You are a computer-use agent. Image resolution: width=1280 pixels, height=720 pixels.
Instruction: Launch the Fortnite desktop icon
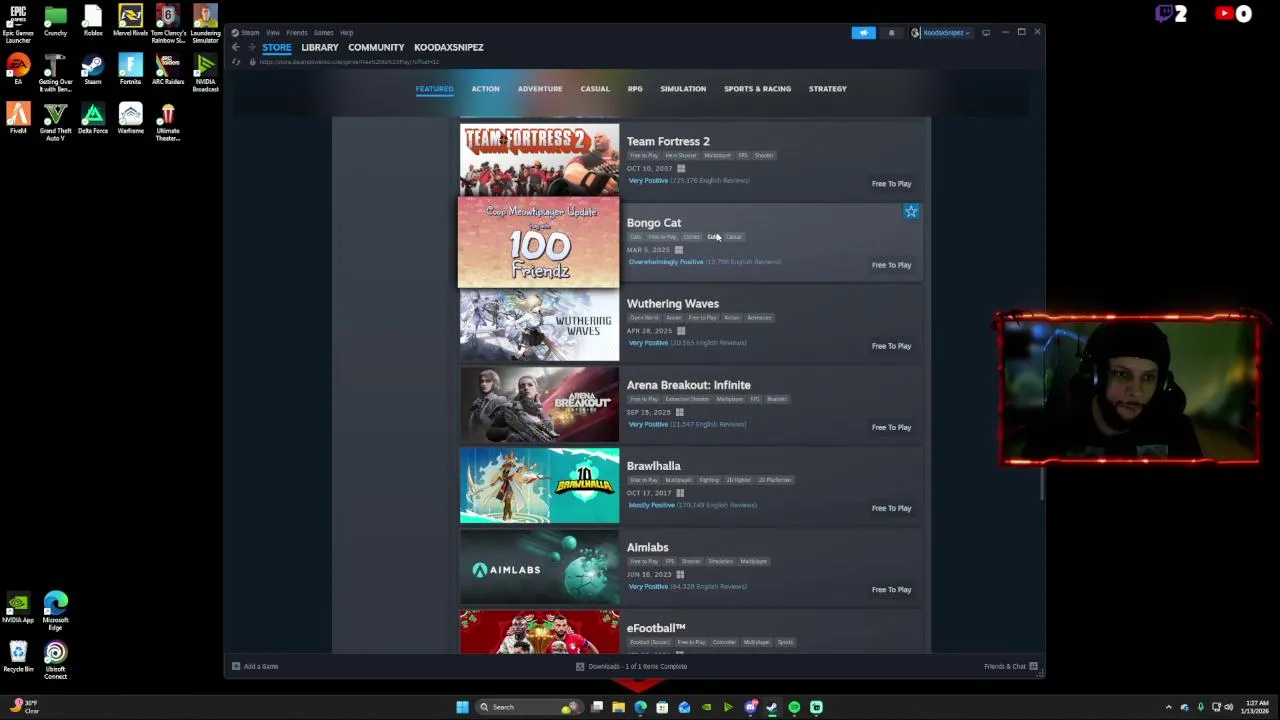click(130, 70)
